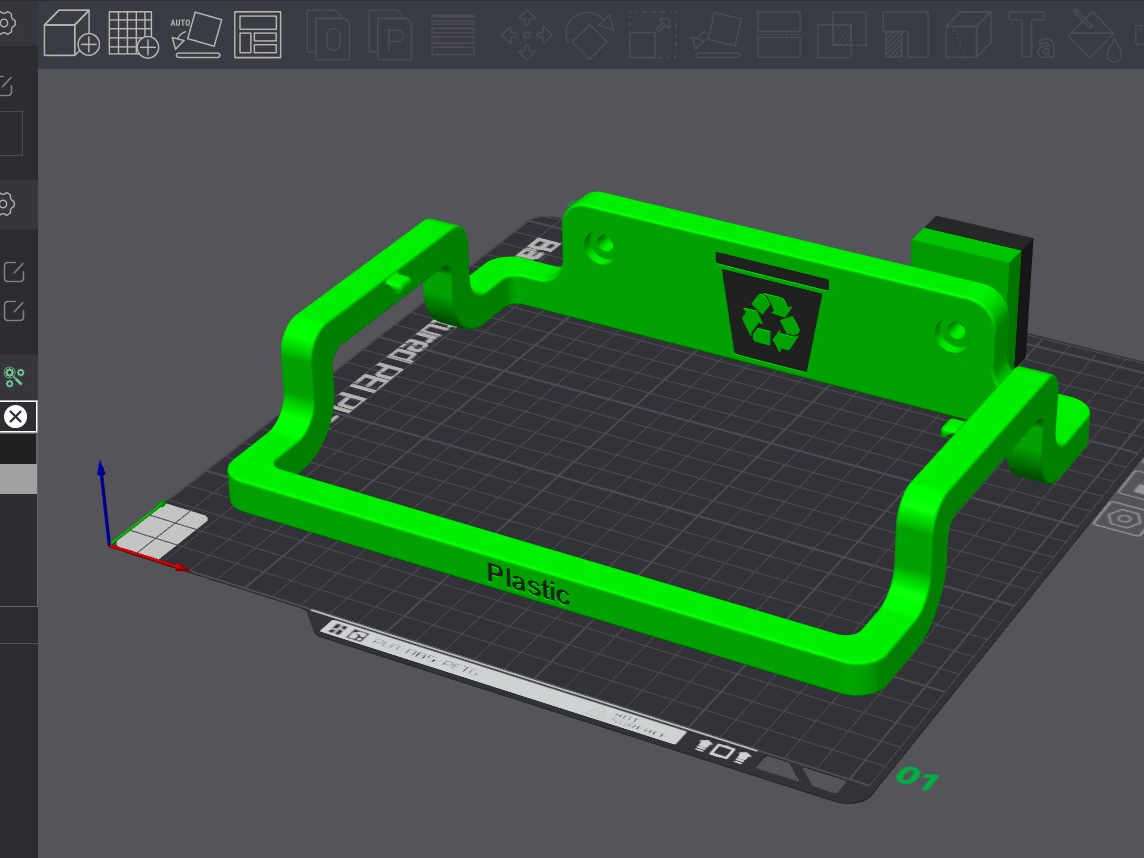Choose Split to parts (P pages) icon
This screenshot has width=1144, height=858.
point(390,34)
